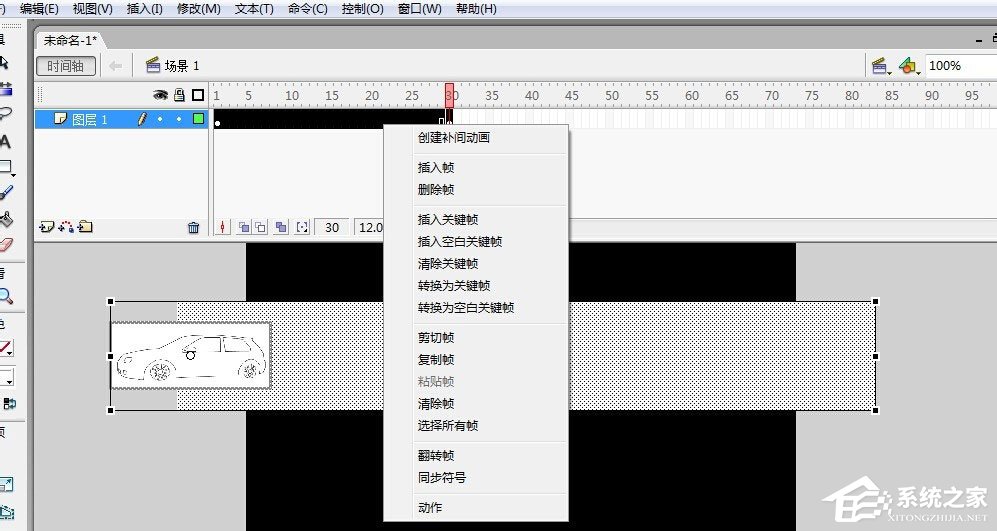Add a motion guide layer
Screen dimensions: 997x531
coord(65,226)
